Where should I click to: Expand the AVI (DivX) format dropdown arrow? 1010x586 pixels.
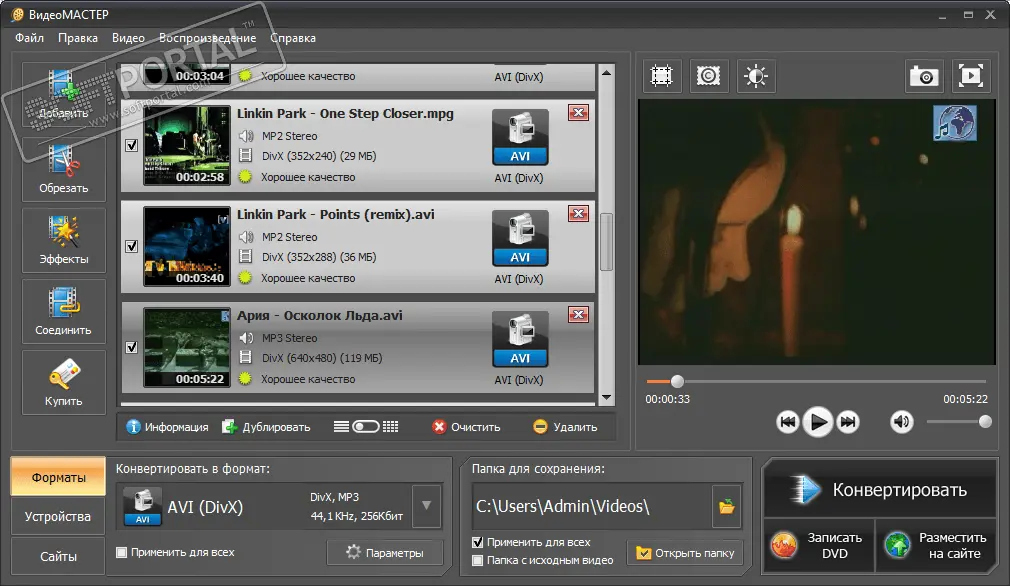(x=427, y=506)
